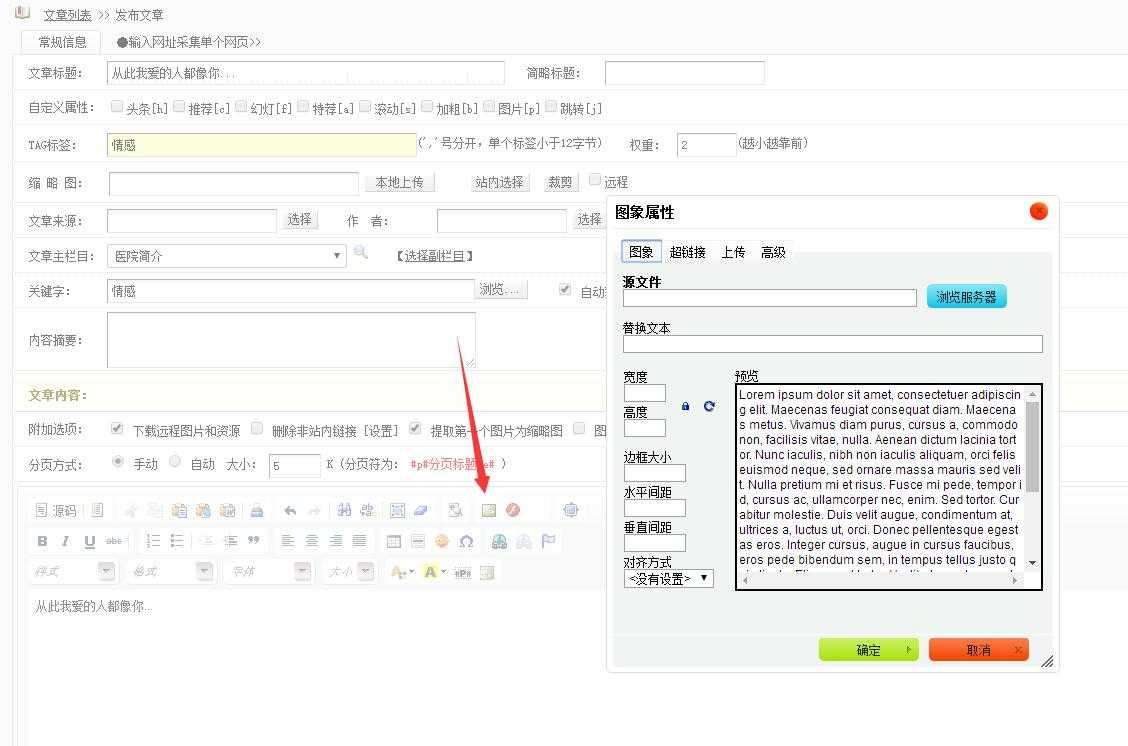1128x746 pixels.
Task: Click the block quote icon
Action: point(253,541)
